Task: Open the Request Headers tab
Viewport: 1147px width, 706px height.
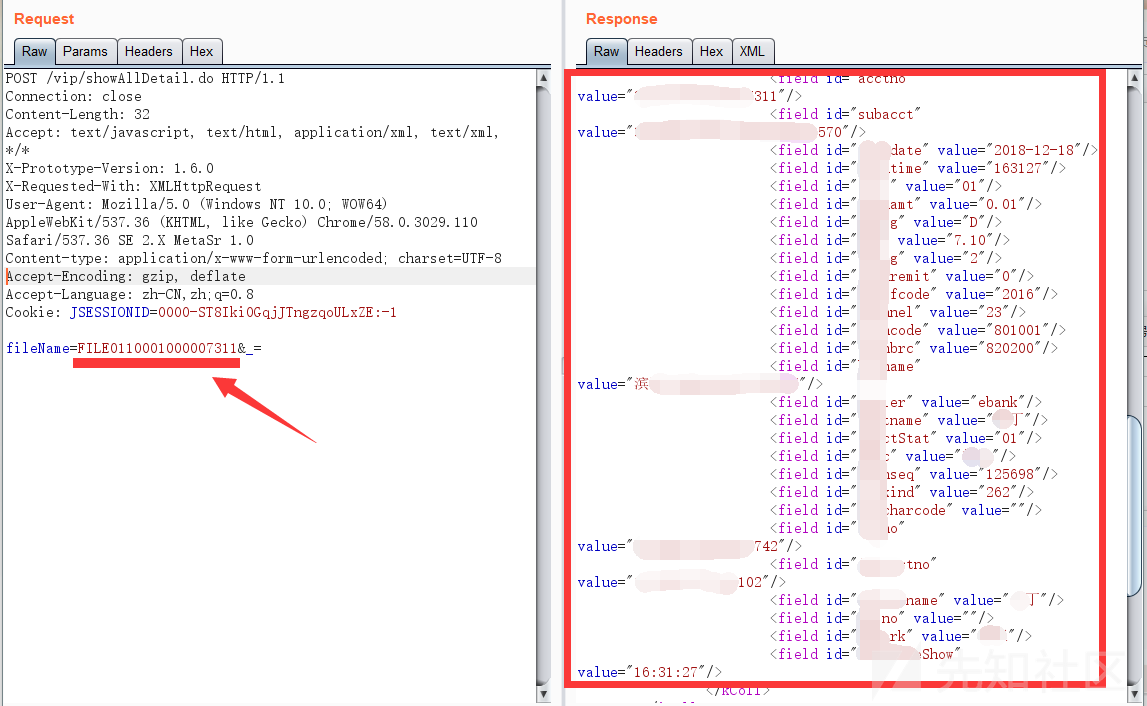Action: tap(148, 51)
